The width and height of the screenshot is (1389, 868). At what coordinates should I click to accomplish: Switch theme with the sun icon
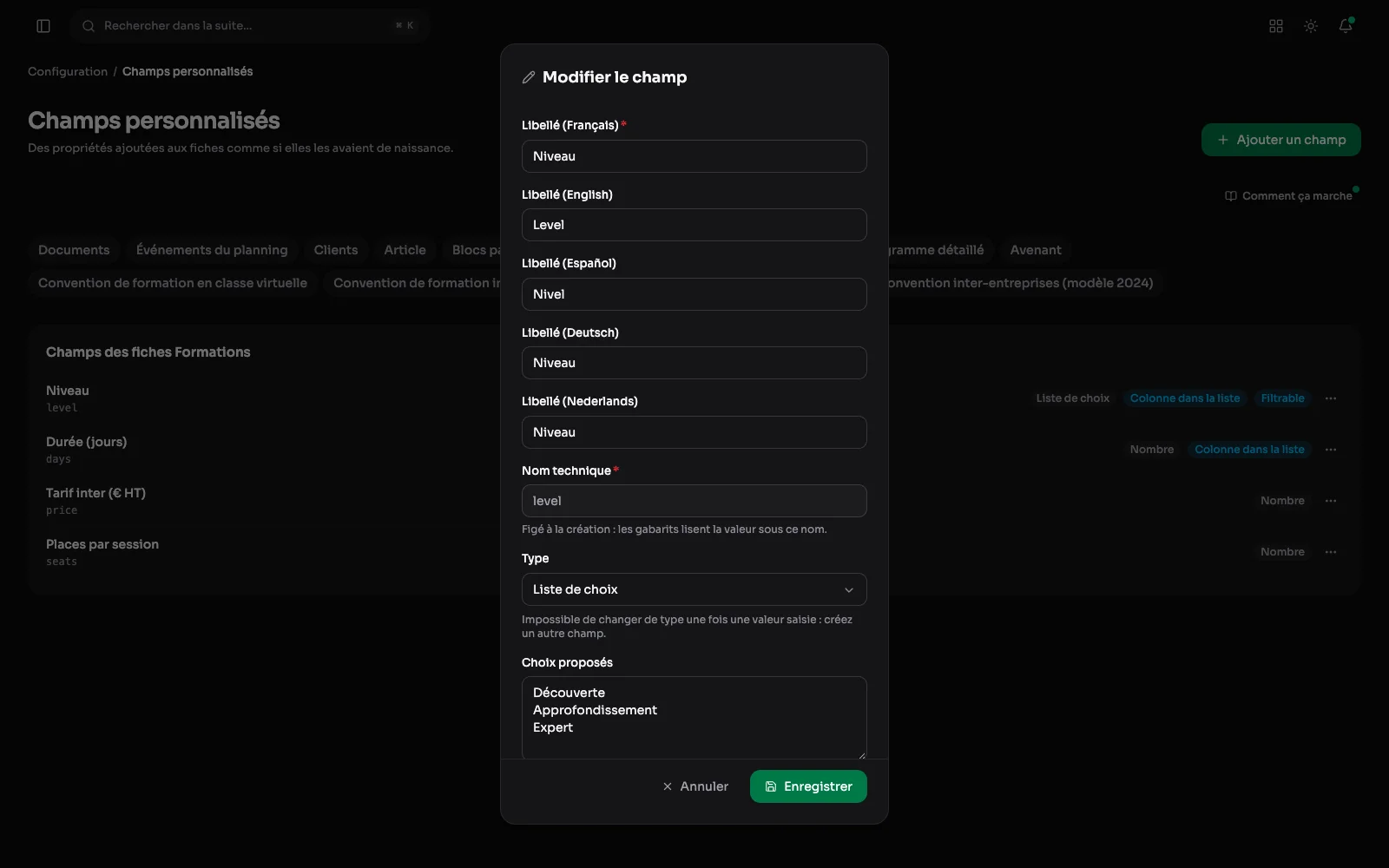pos(1311,26)
